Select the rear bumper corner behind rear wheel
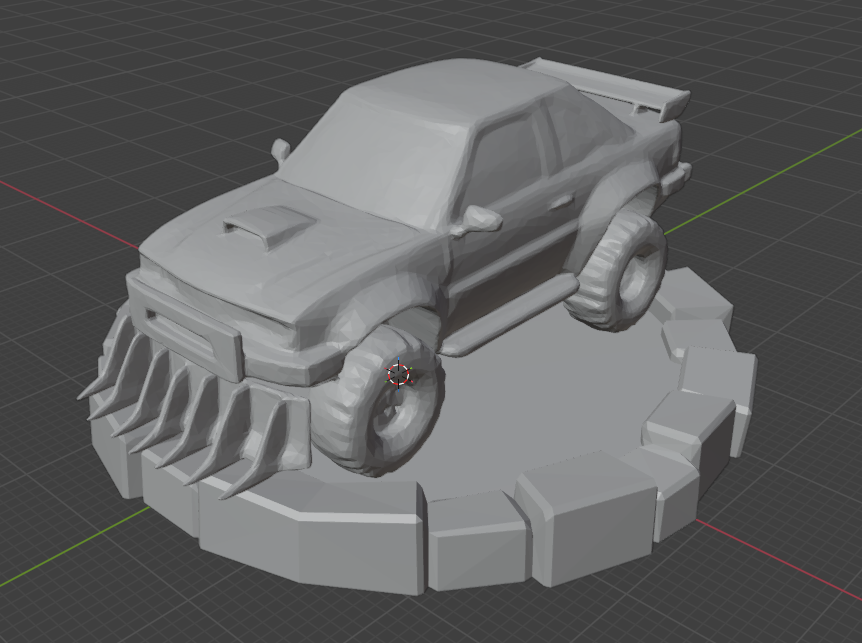862x643 pixels. click(677, 175)
